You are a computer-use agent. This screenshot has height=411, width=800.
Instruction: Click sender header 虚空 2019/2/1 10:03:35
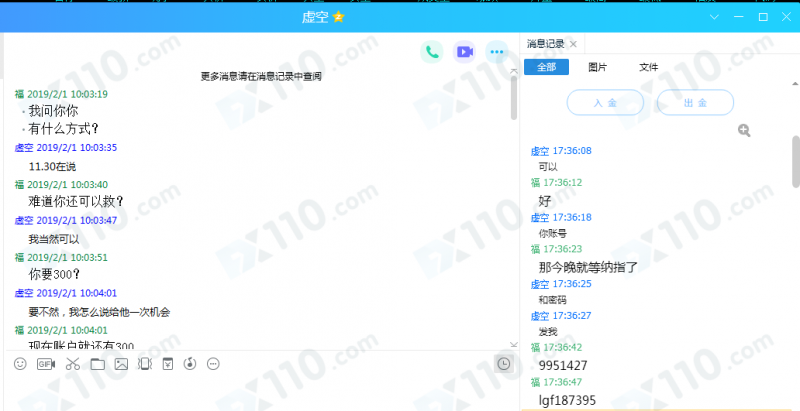[66, 148]
